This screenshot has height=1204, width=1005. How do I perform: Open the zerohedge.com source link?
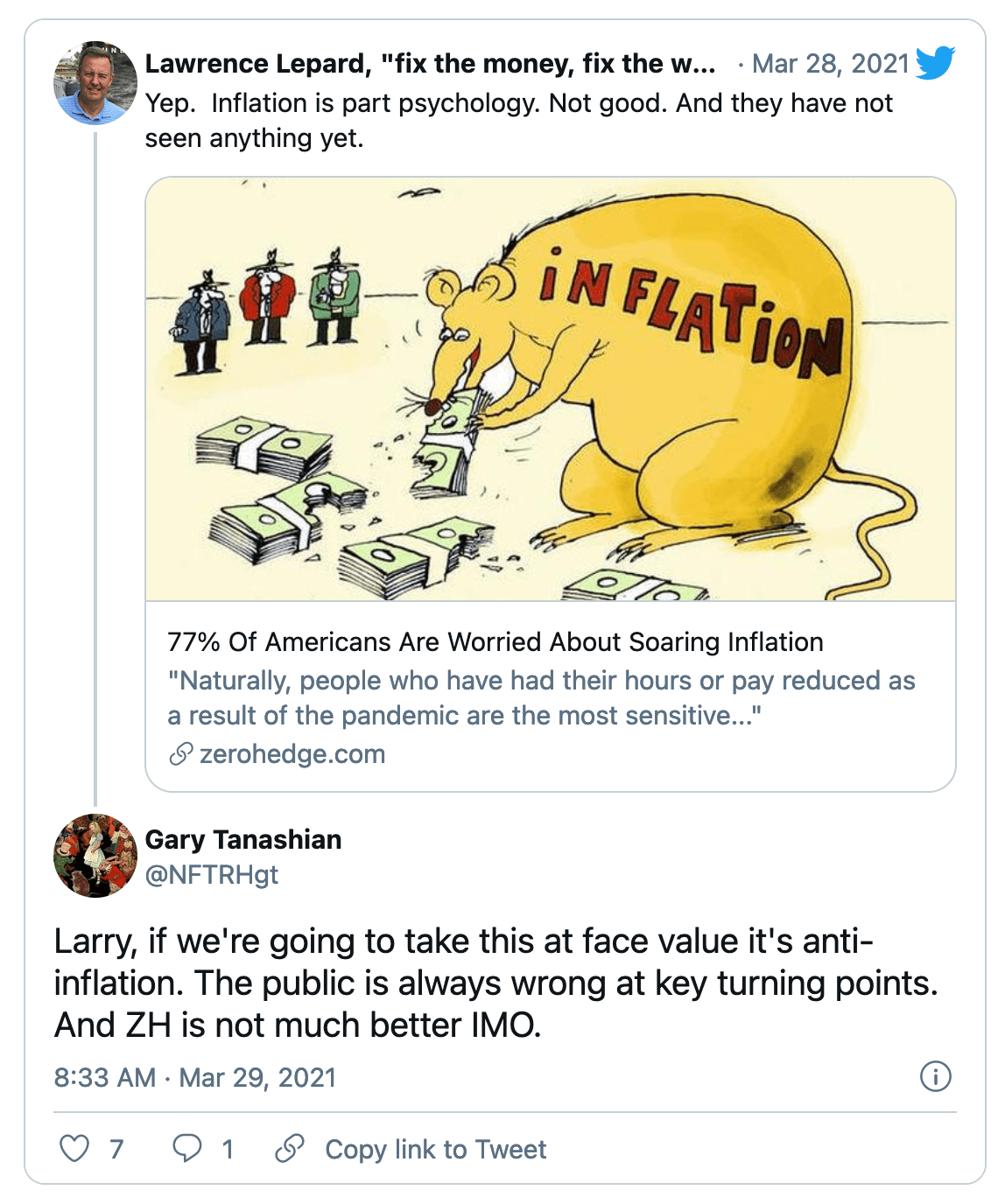coord(292,753)
